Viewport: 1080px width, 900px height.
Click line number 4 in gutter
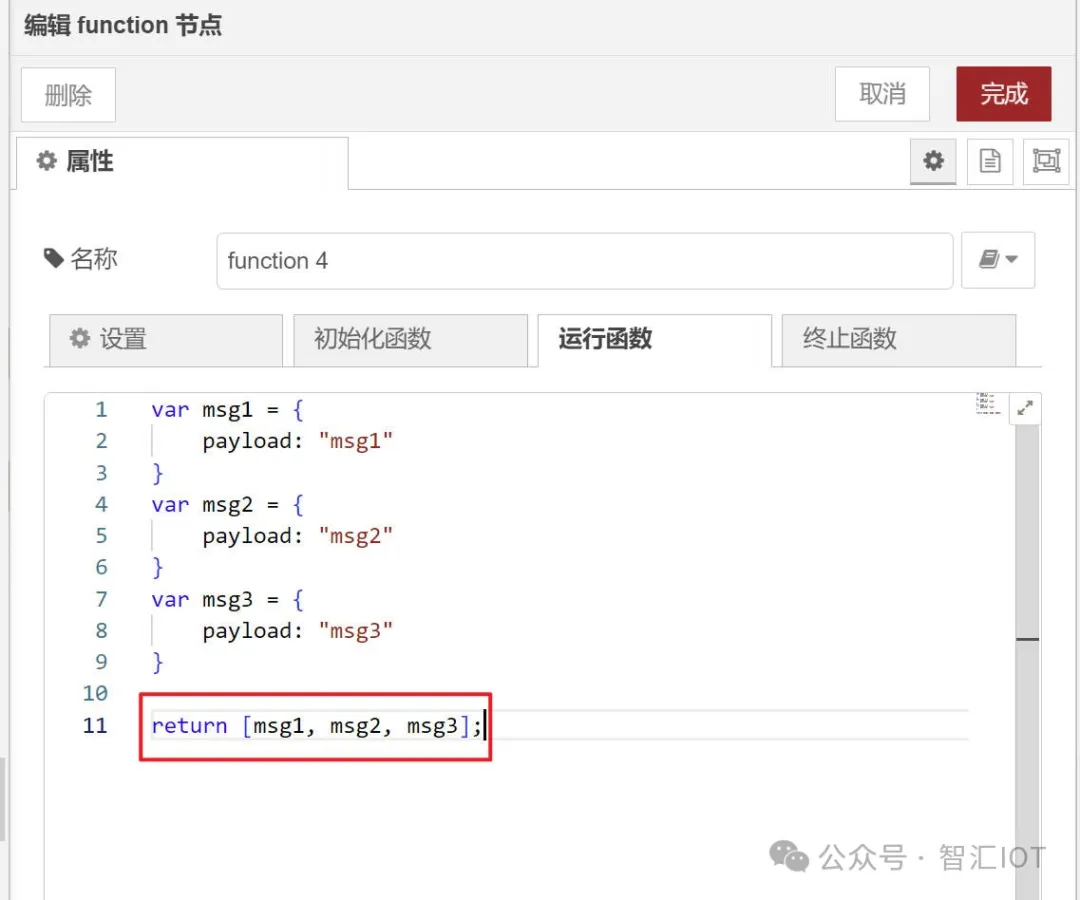pyautogui.click(x=101, y=505)
